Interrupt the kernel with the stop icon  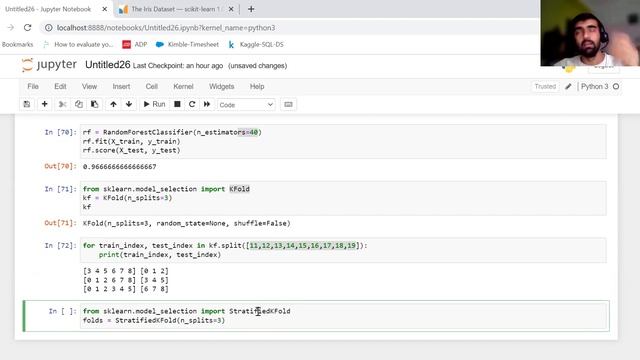(177, 104)
